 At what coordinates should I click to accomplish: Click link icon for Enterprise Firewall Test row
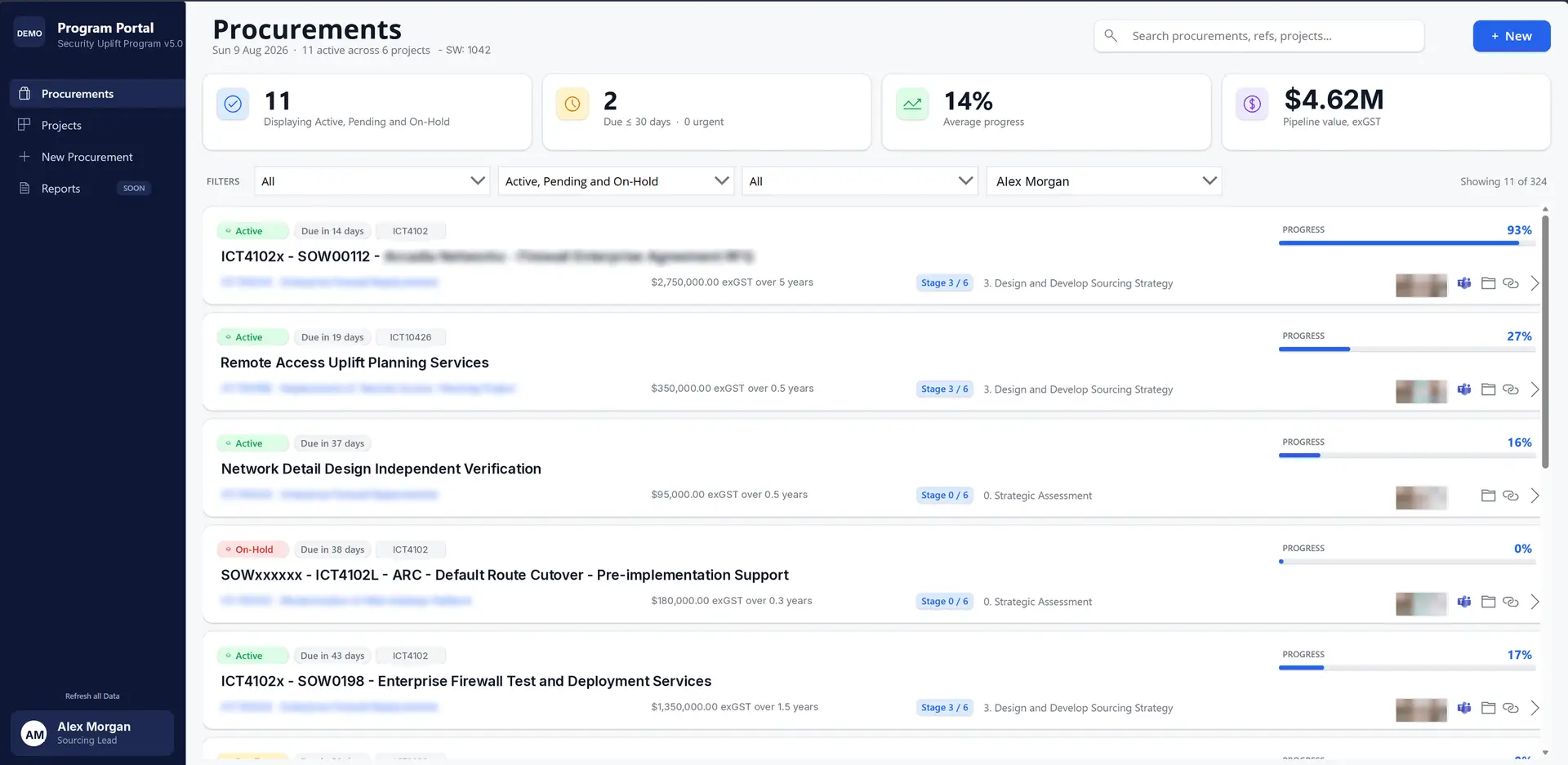[x=1511, y=708]
